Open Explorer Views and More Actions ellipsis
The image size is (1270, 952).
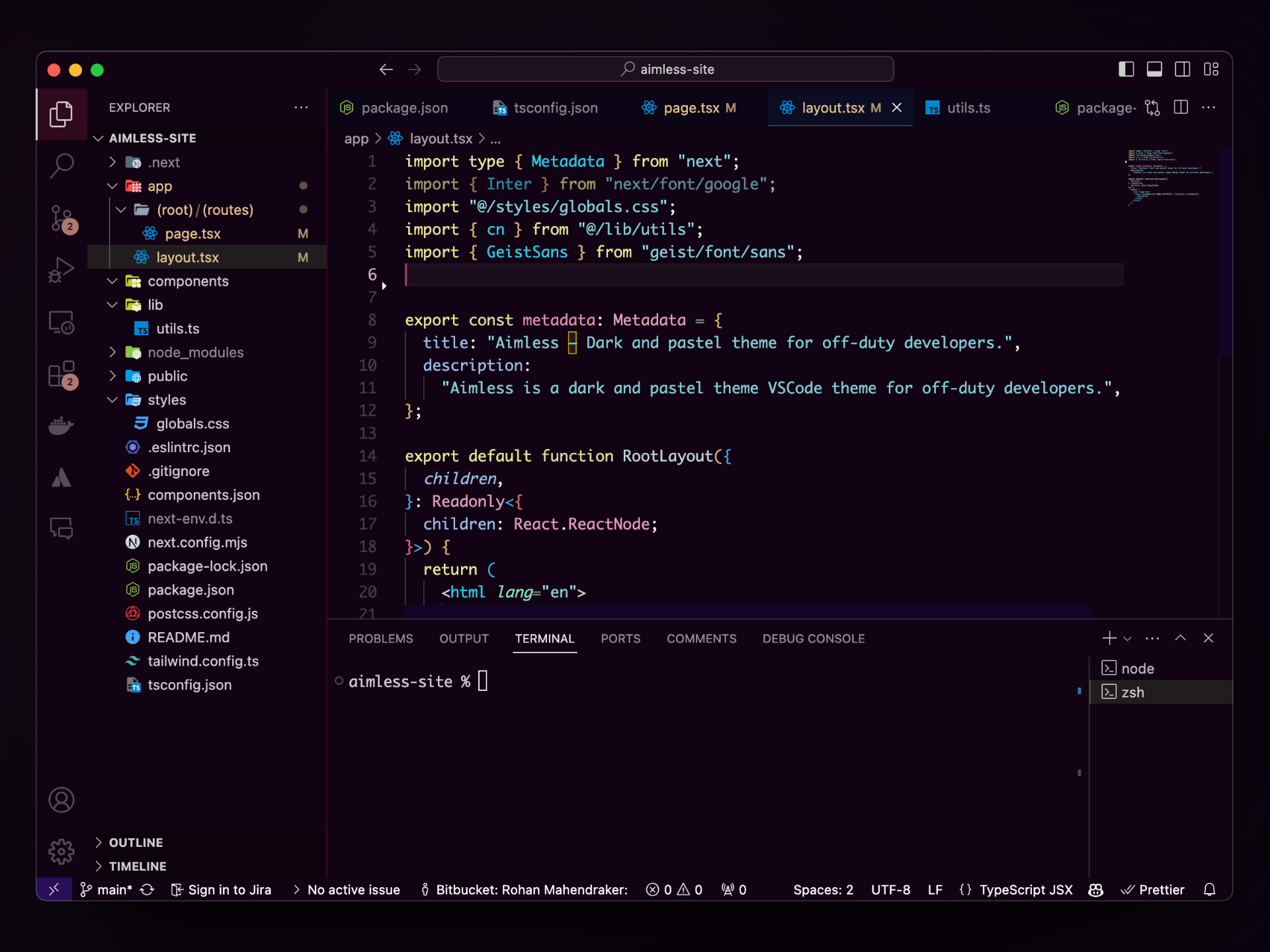coord(301,108)
